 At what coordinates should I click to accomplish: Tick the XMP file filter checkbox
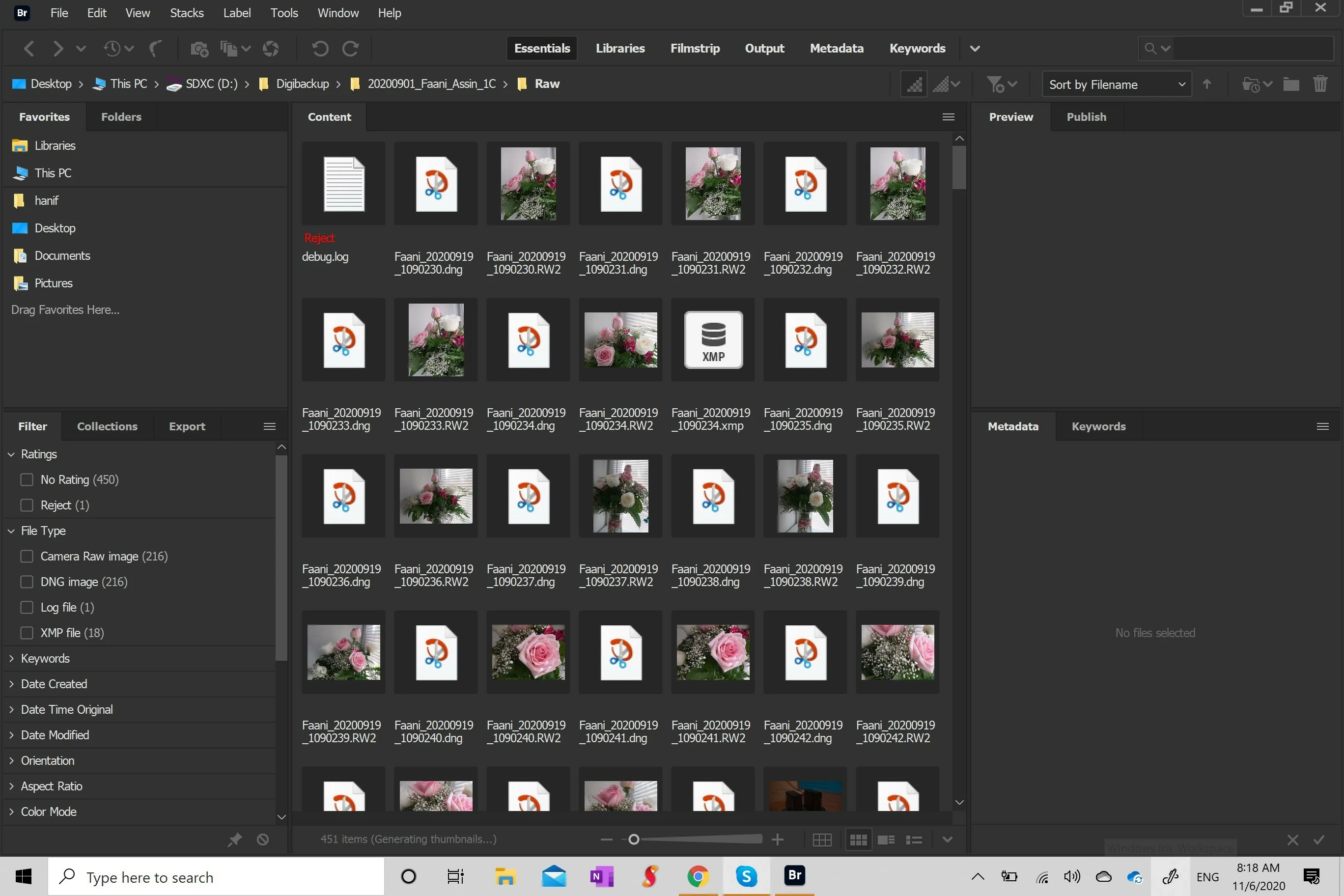[x=27, y=633]
